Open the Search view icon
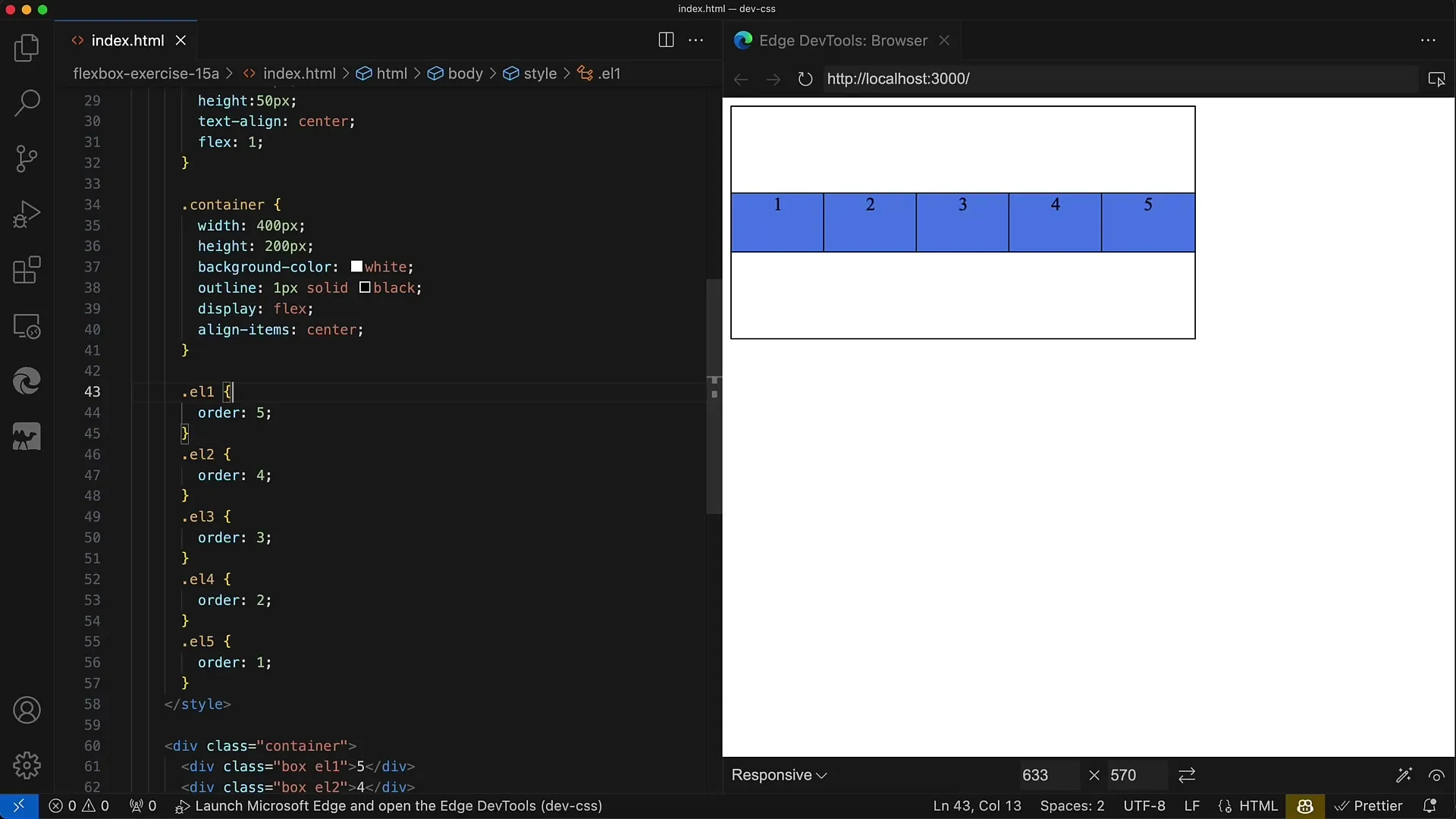1456x819 pixels. 27,103
